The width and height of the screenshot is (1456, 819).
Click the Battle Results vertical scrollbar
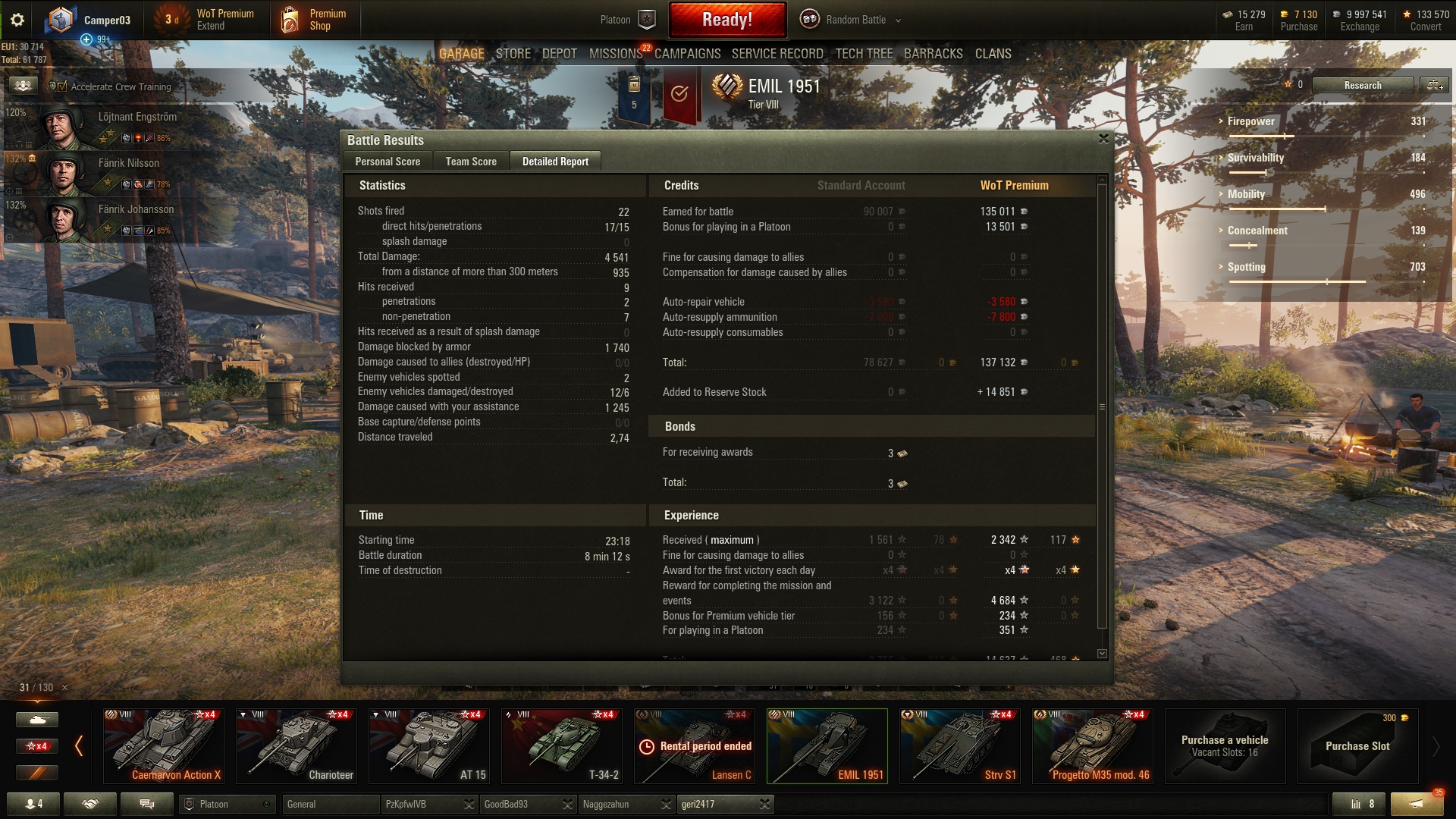[x=1102, y=406]
